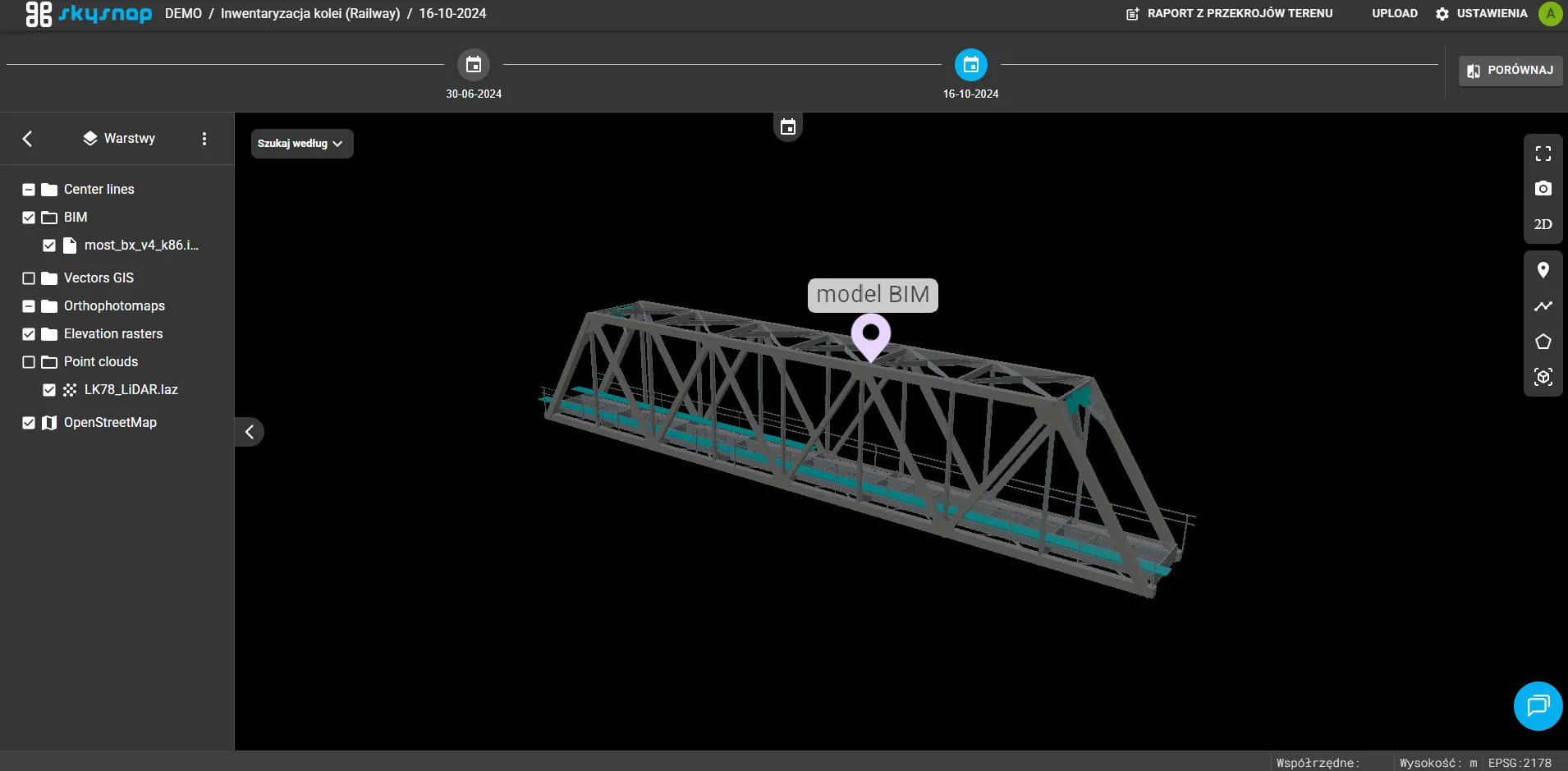1568x771 pixels.
Task: Take a screenshot with the camera tool
Action: tap(1544, 188)
